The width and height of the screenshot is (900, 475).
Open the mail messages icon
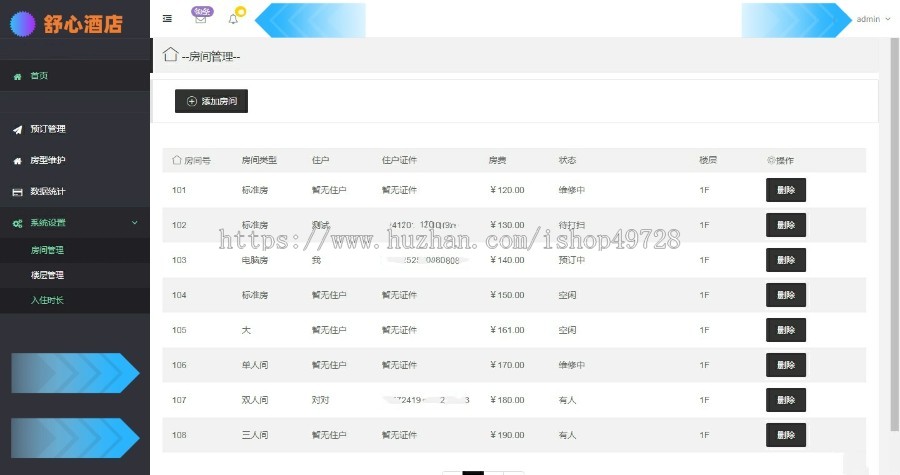201,19
